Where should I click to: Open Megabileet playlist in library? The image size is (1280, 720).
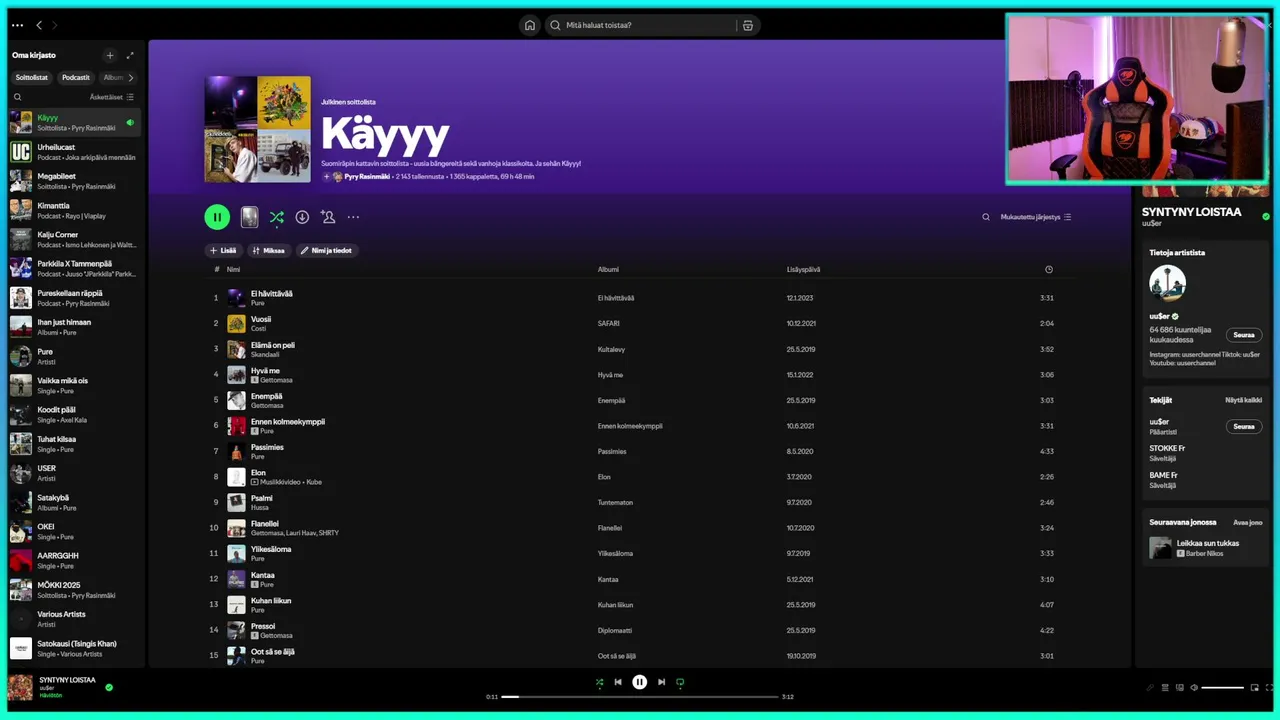coord(74,181)
